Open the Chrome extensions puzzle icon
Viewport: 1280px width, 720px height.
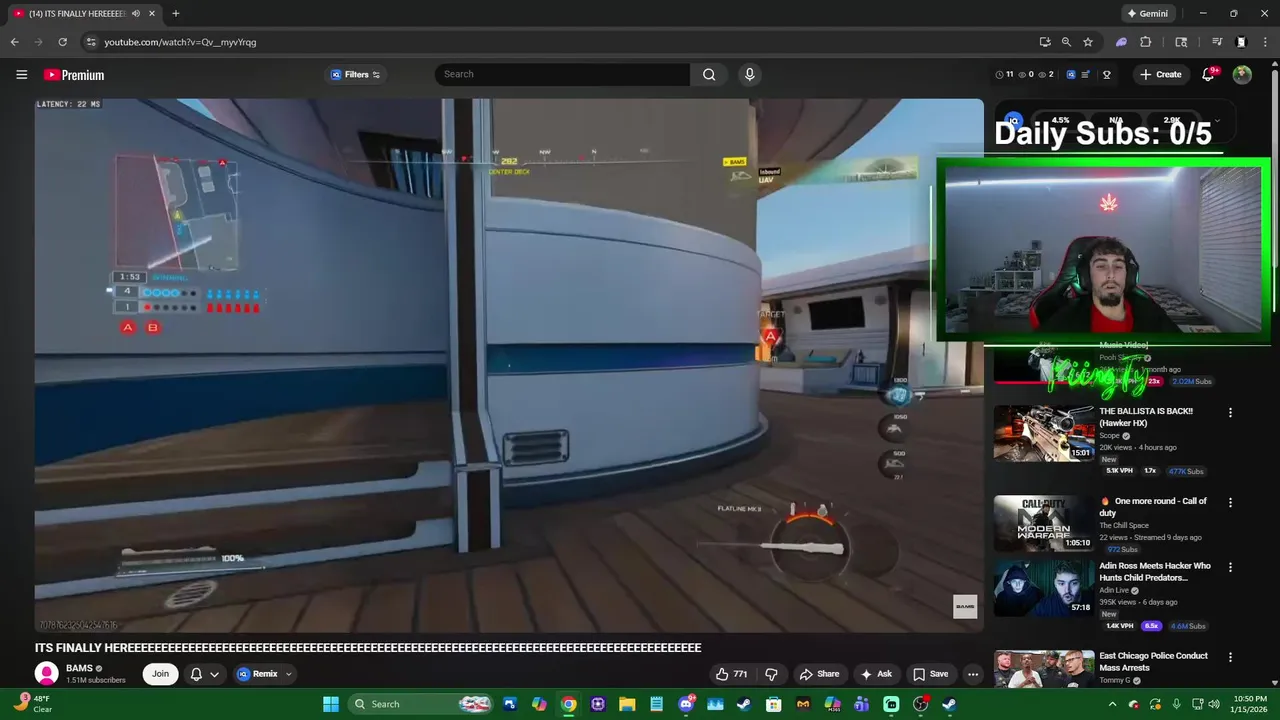(x=1146, y=42)
